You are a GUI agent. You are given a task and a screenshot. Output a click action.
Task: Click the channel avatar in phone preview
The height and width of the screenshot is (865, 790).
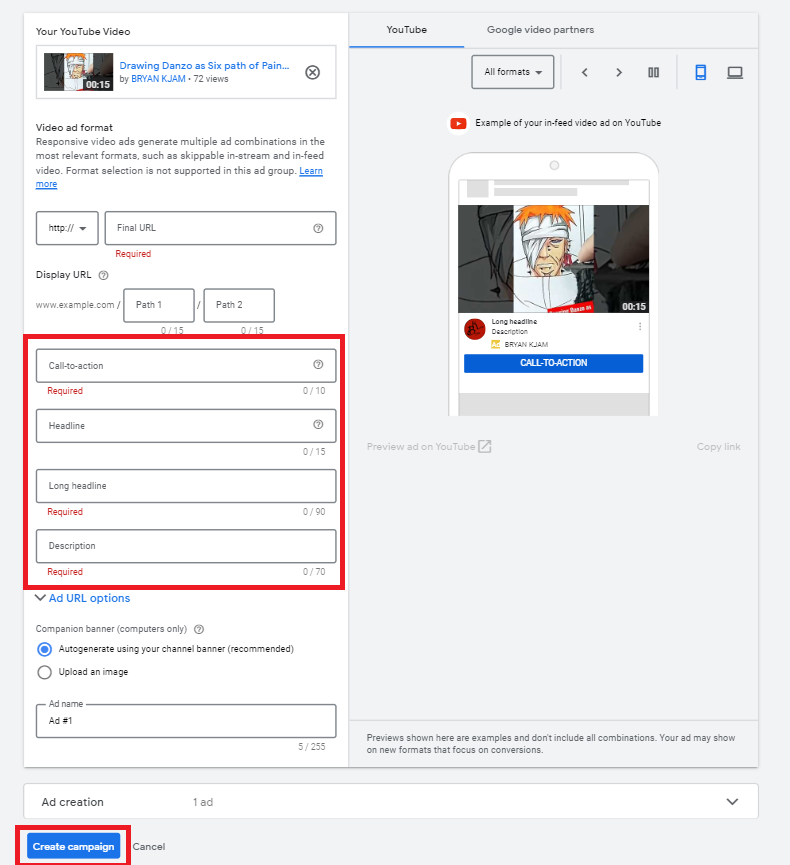(474, 329)
